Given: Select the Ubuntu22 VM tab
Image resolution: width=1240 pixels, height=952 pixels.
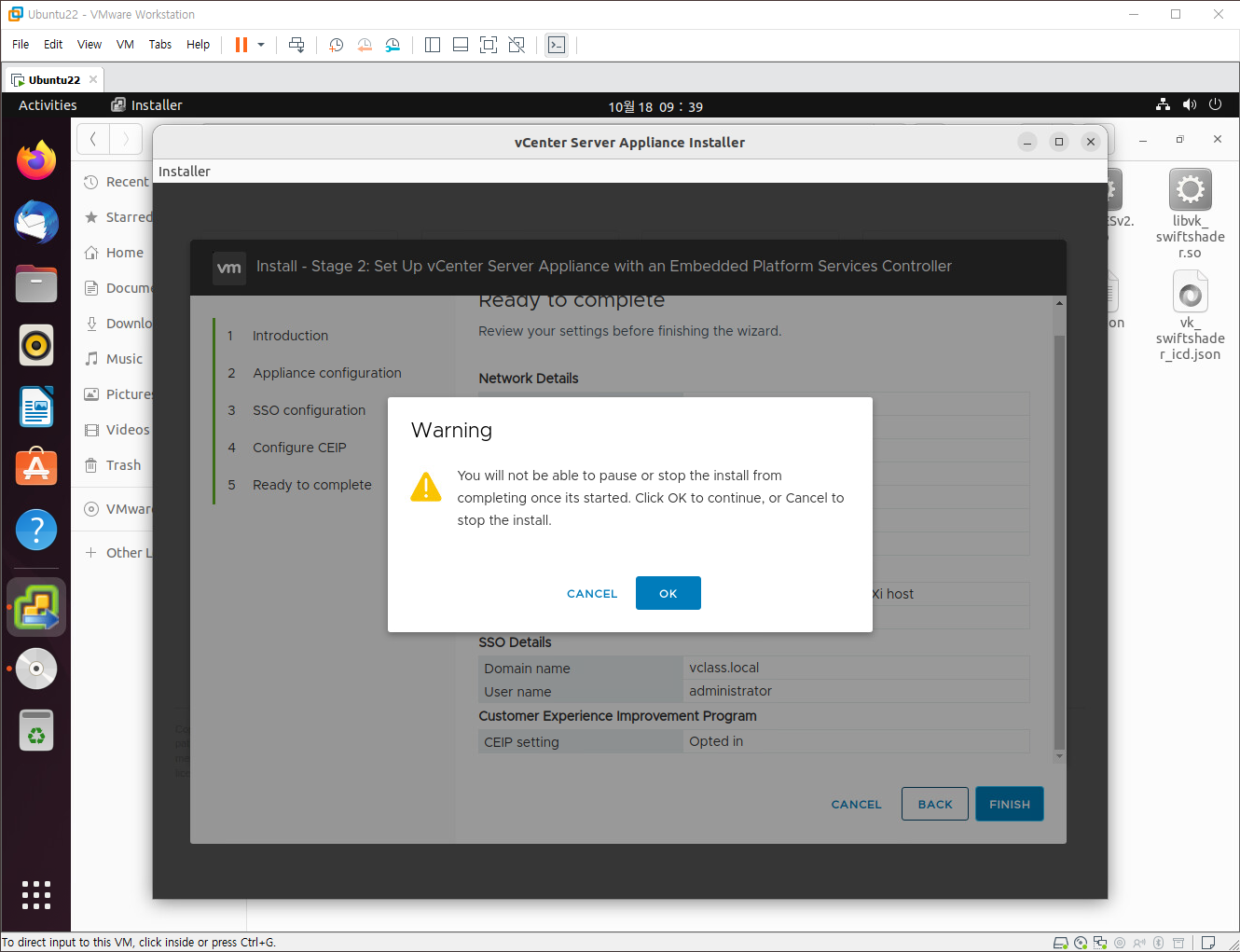Looking at the screenshot, I should point(54,79).
